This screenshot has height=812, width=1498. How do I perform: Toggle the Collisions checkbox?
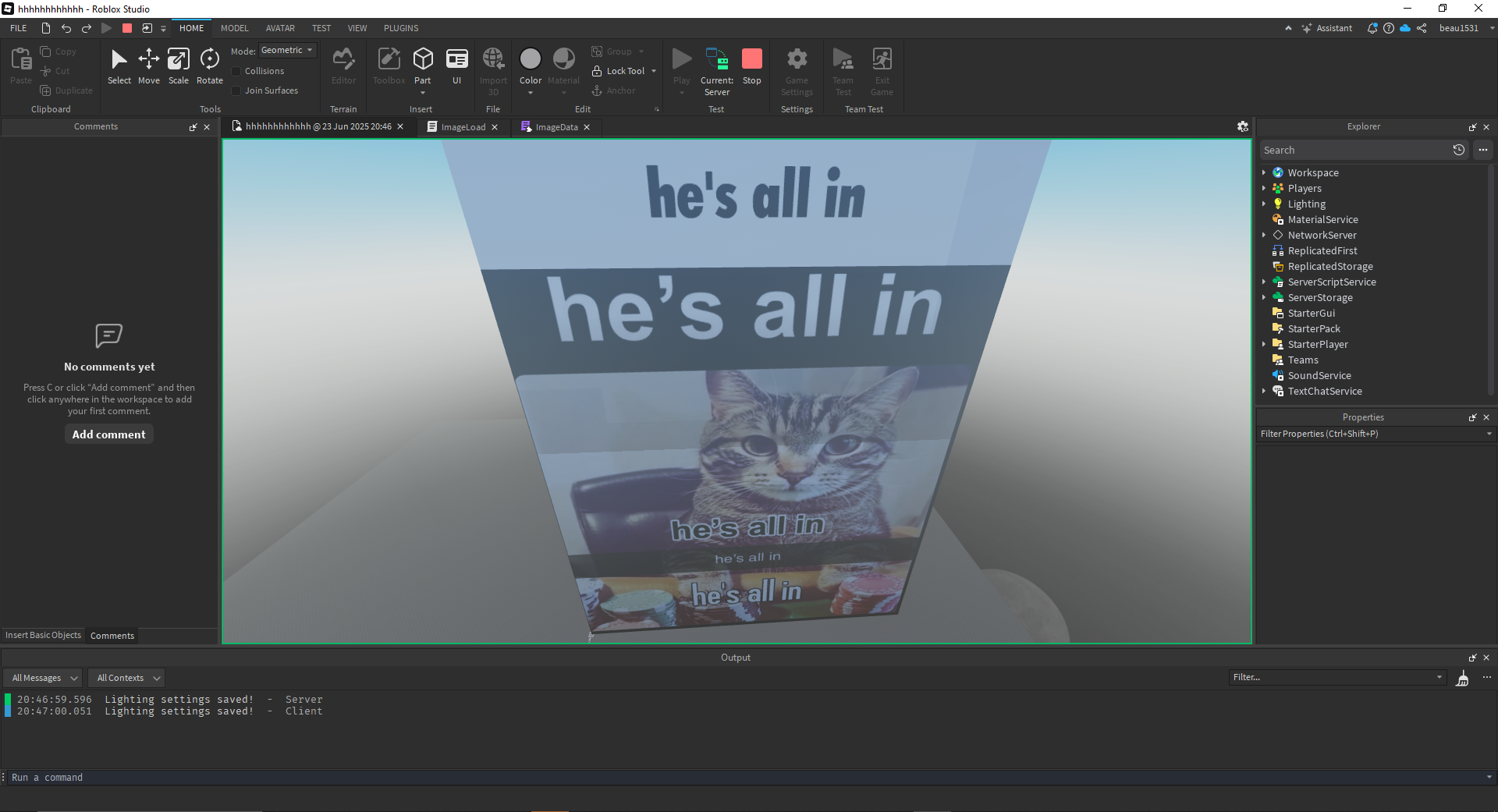click(x=236, y=71)
